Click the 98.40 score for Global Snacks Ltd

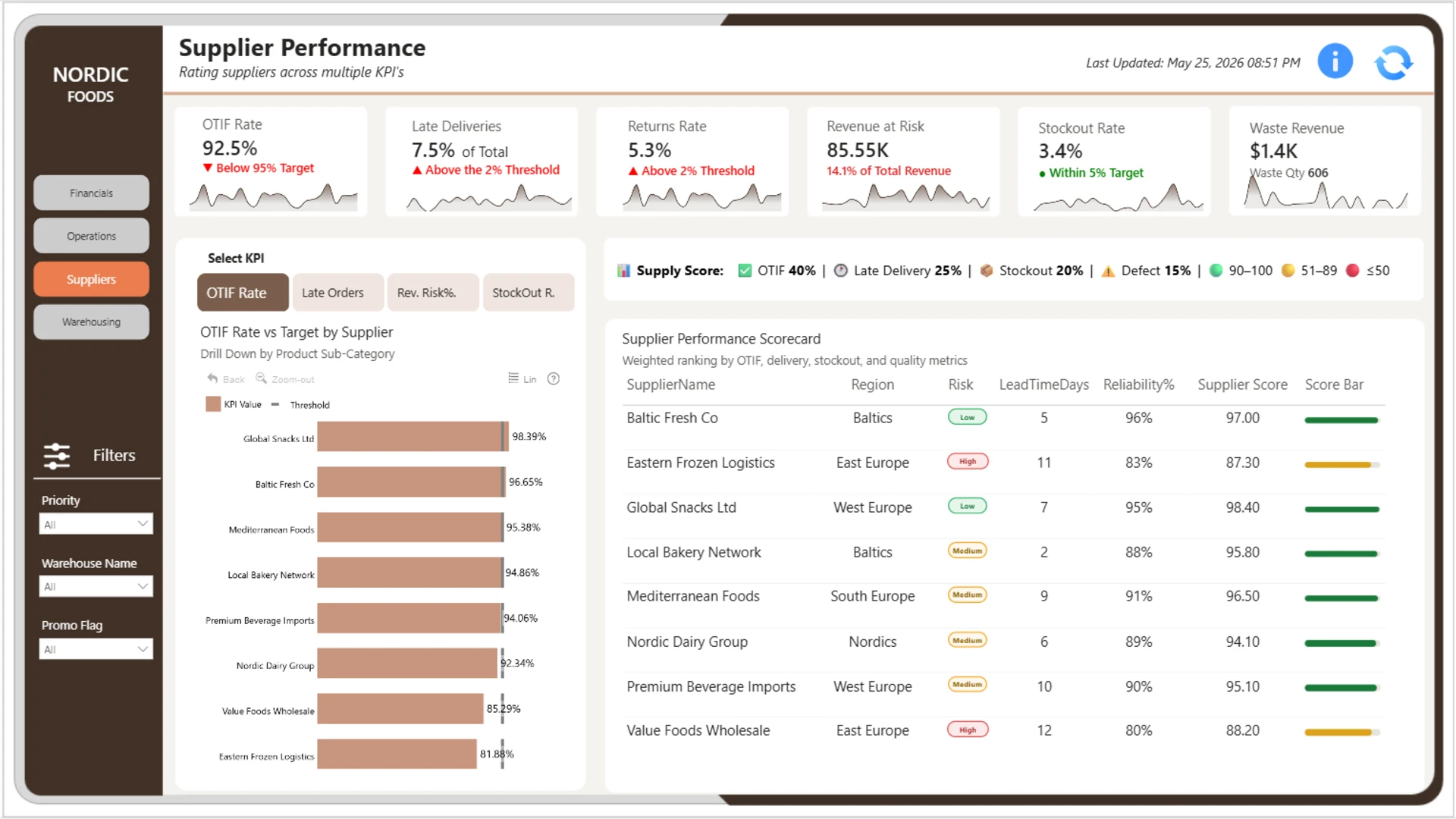1242,508
